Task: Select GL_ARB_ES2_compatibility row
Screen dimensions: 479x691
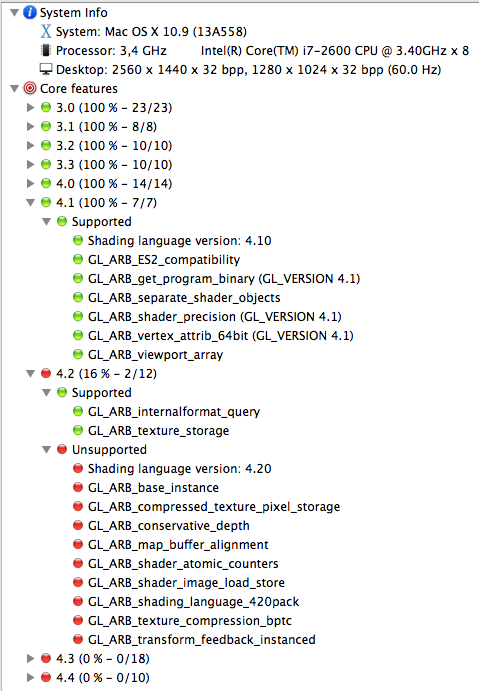Action: 164,260
